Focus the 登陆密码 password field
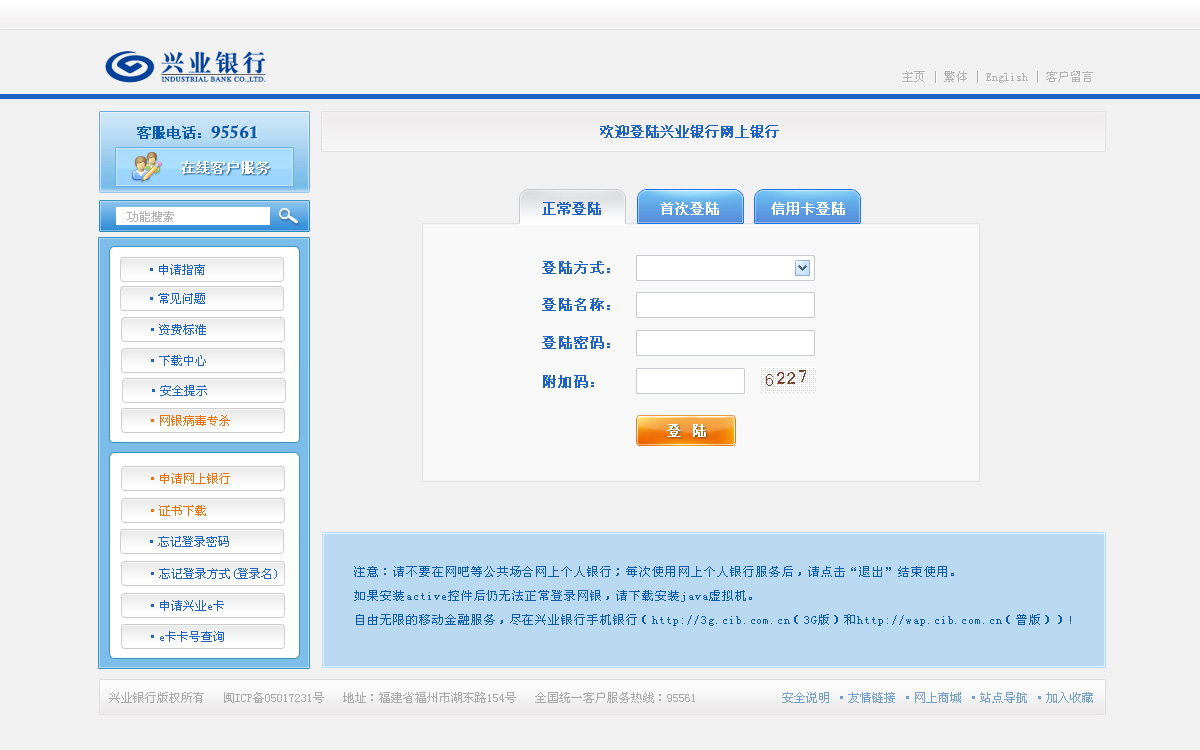This screenshot has width=1200, height=750. (725, 343)
